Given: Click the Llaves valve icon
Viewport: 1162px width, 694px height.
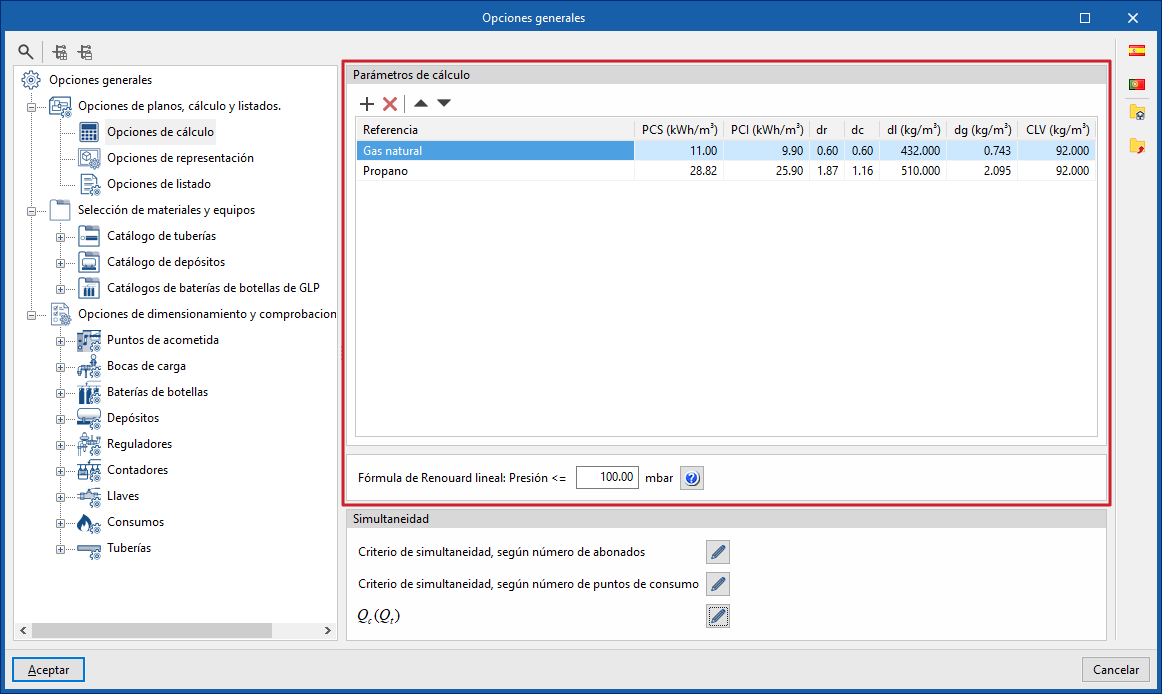Looking at the screenshot, I should tap(89, 497).
